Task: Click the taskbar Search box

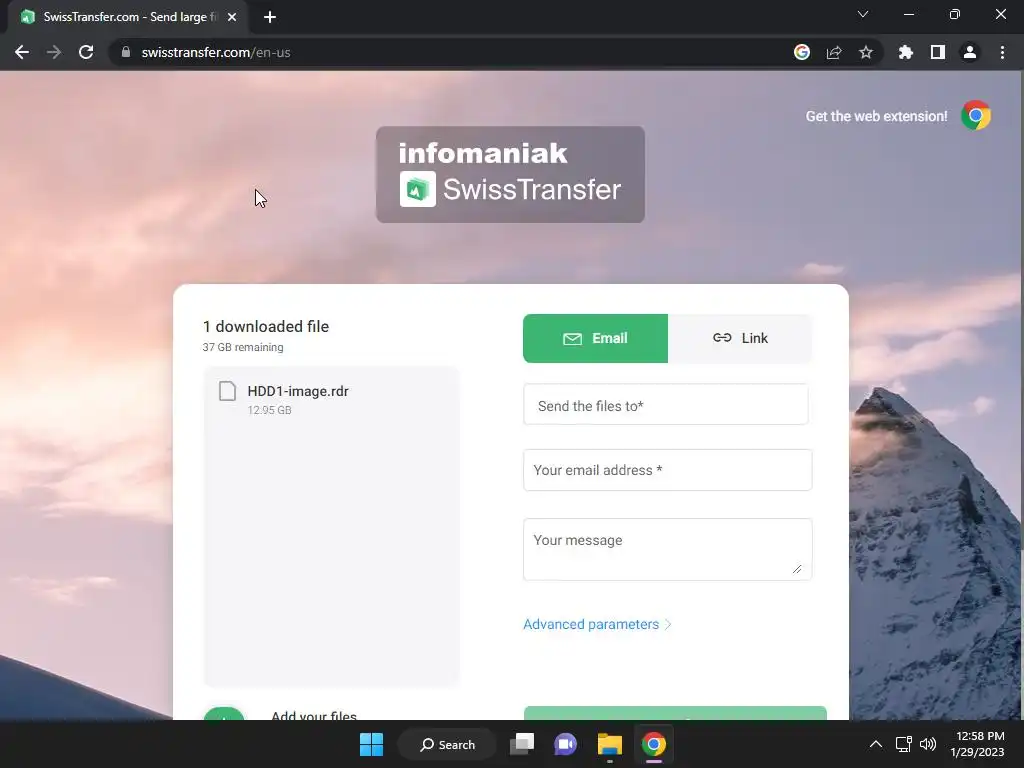Action: [448, 744]
